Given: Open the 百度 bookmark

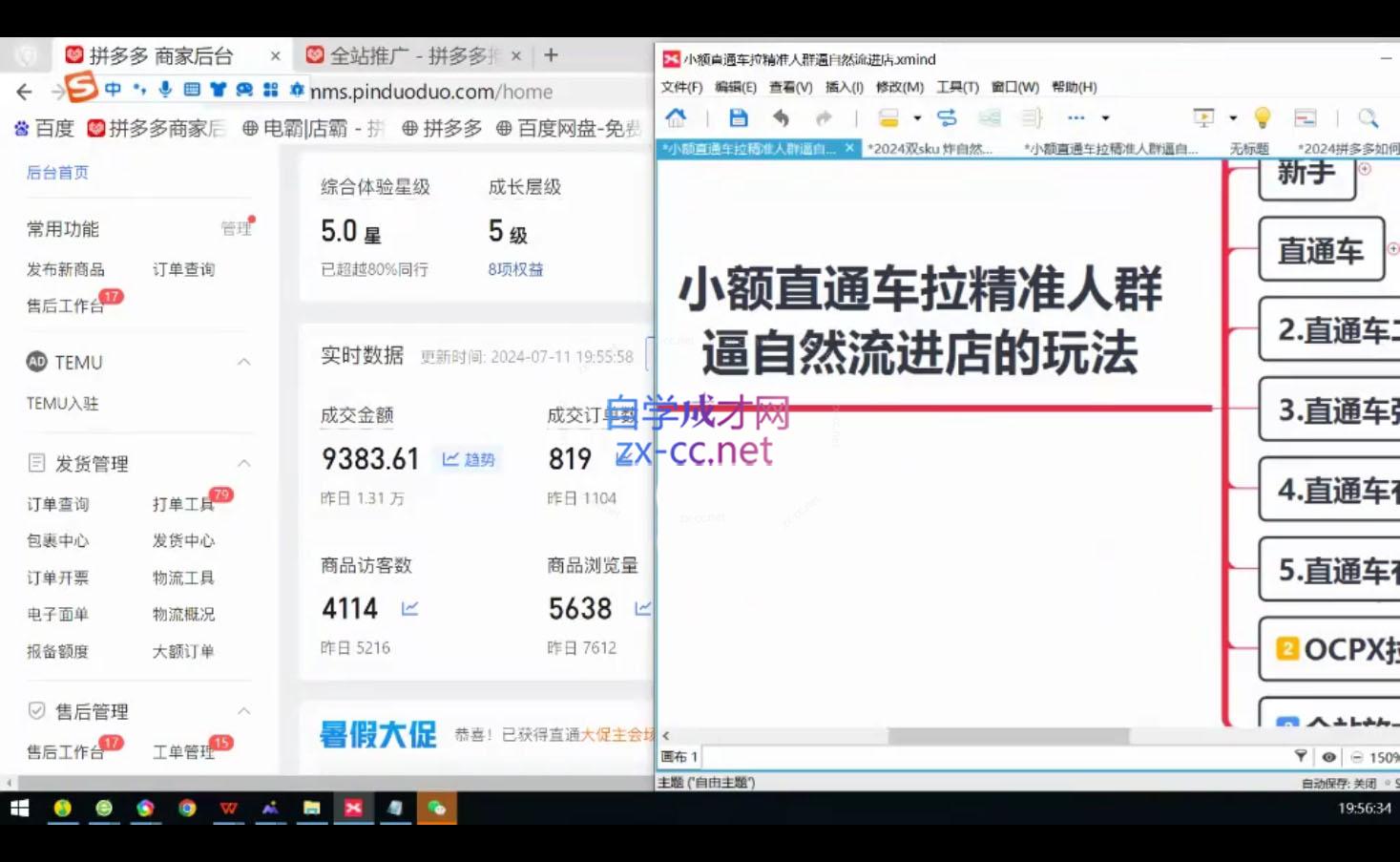Looking at the screenshot, I should [x=44, y=128].
